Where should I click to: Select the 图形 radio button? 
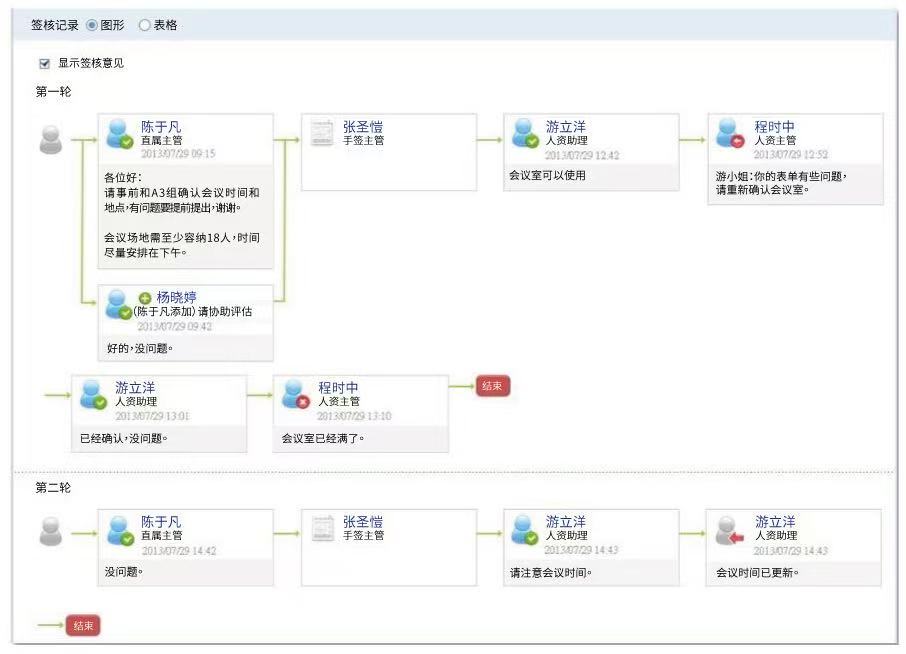92,25
